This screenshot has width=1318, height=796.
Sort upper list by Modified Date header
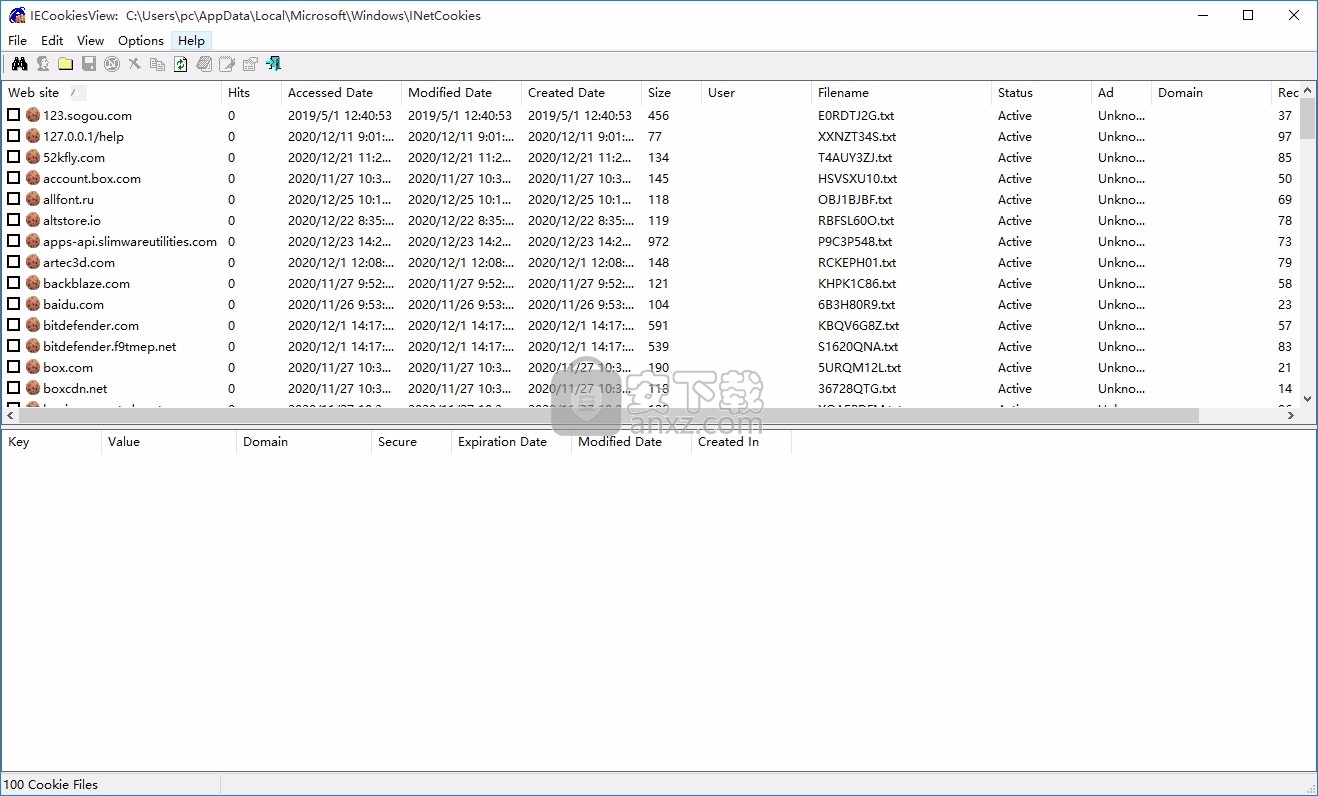pos(461,92)
